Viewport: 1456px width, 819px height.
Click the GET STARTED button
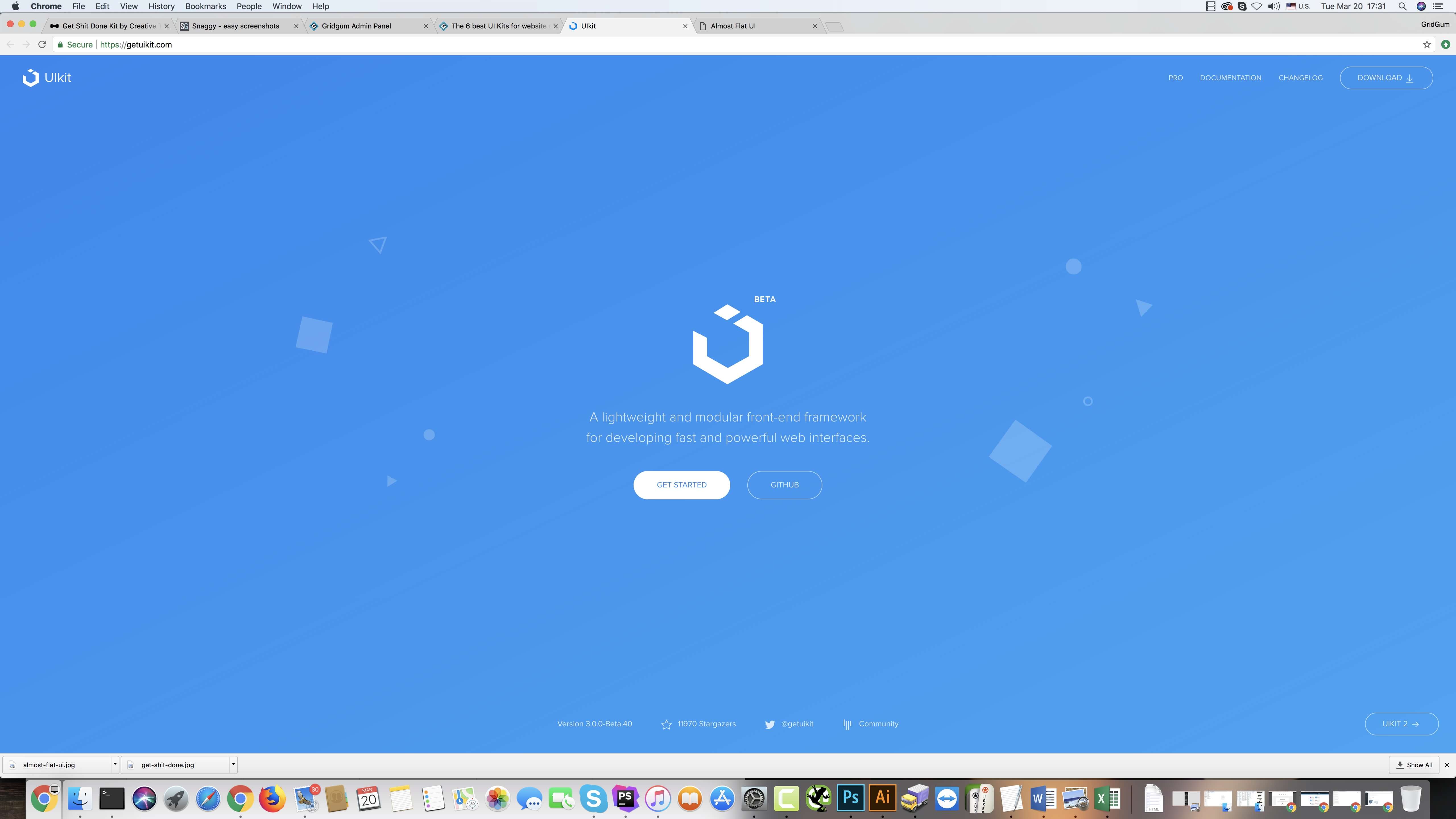coord(682,484)
